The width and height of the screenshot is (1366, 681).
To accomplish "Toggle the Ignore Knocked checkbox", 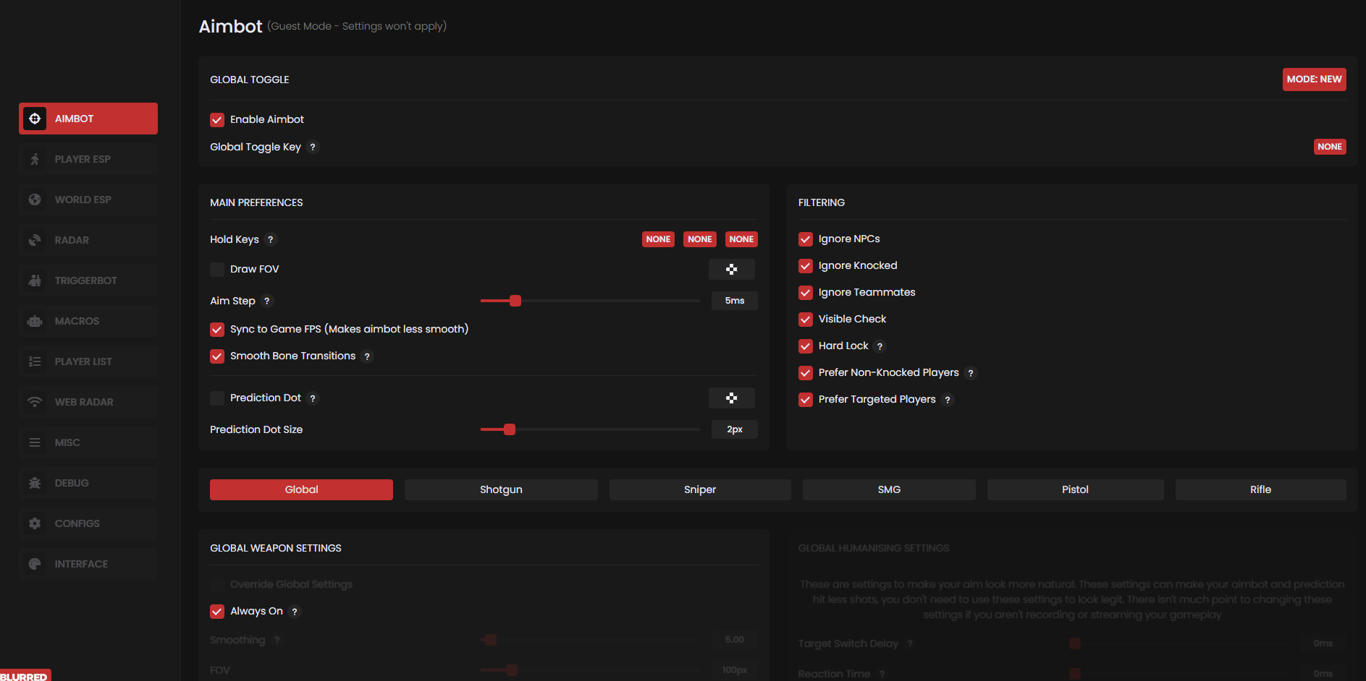I will coord(805,266).
